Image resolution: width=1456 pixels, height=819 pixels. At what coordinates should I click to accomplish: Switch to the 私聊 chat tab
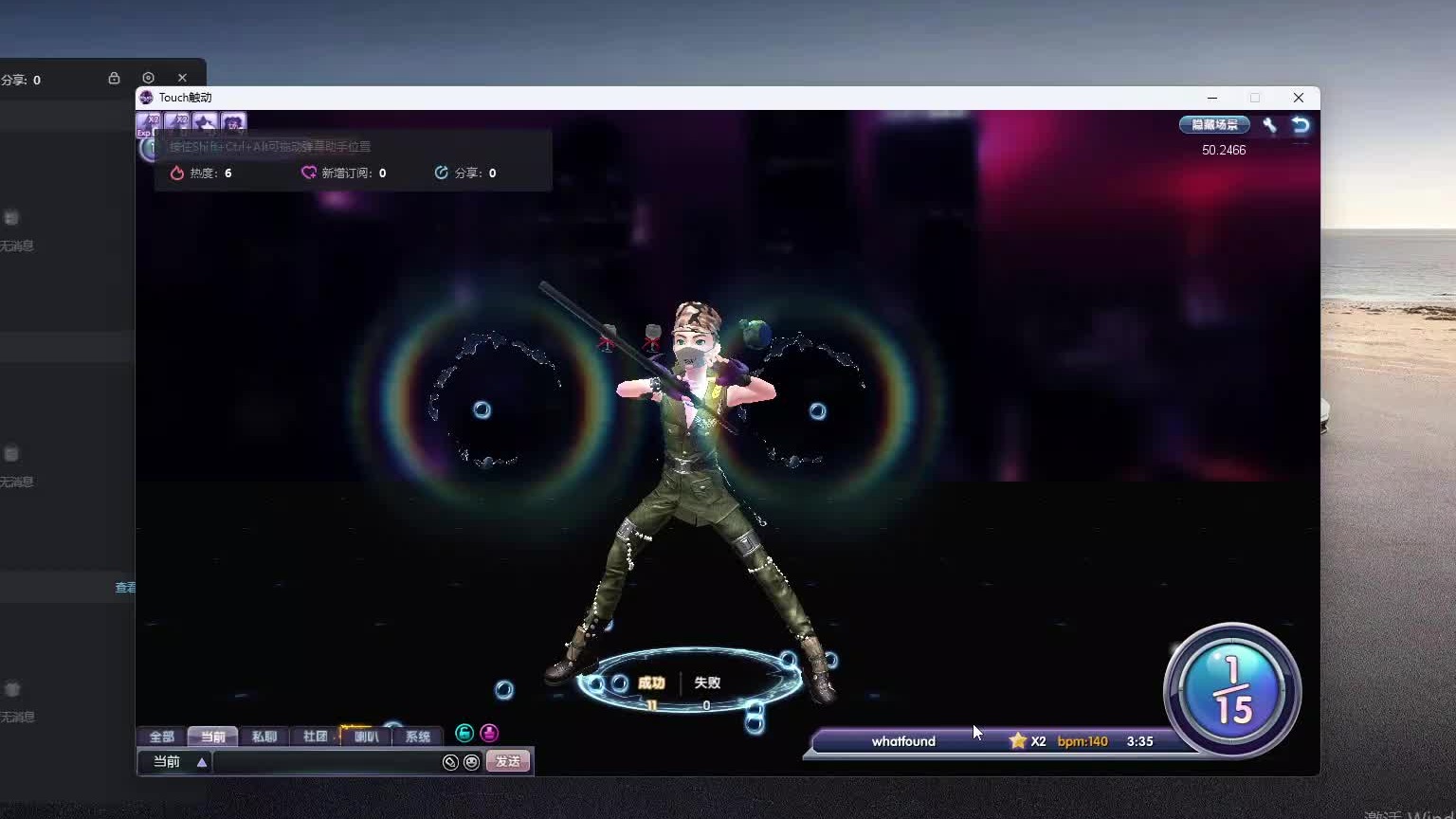pyautogui.click(x=264, y=737)
